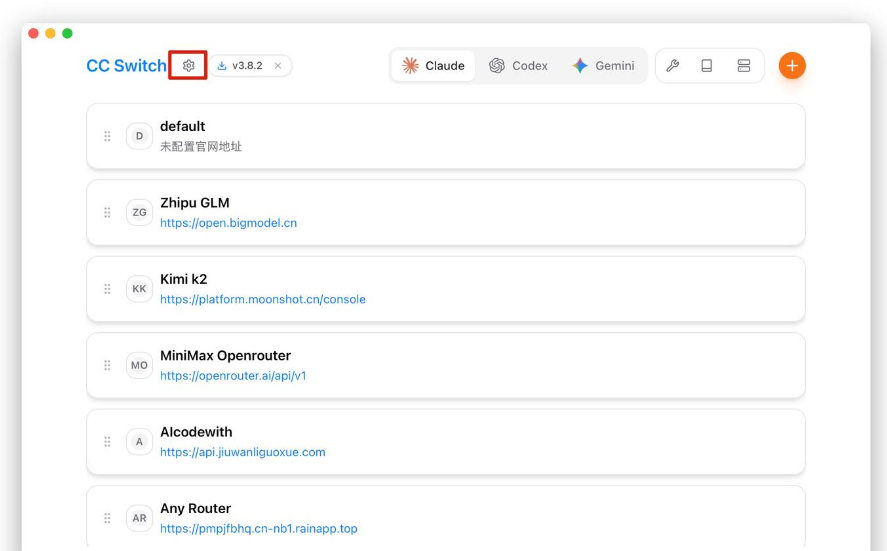Click the MO avatar badge
Screen dimensions: 887x551
pyautogui.click(x=139, y=365)
